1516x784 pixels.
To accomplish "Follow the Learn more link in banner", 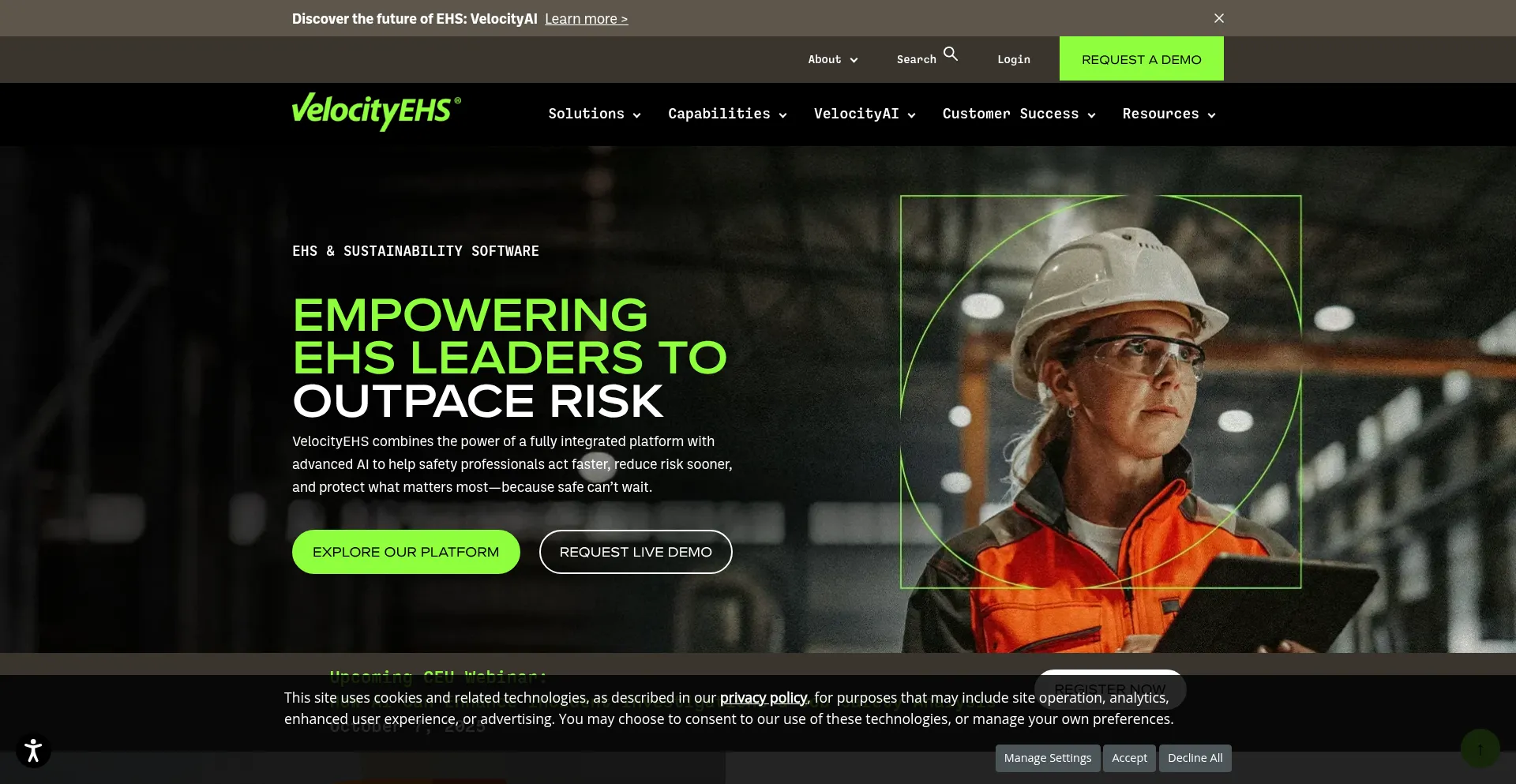I will [586, 19].
